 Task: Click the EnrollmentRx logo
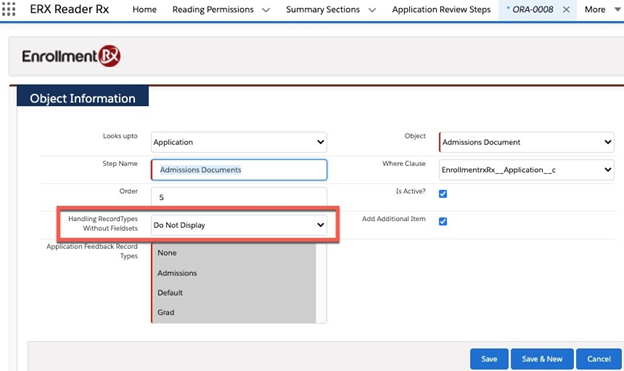(x=71, y=56)
